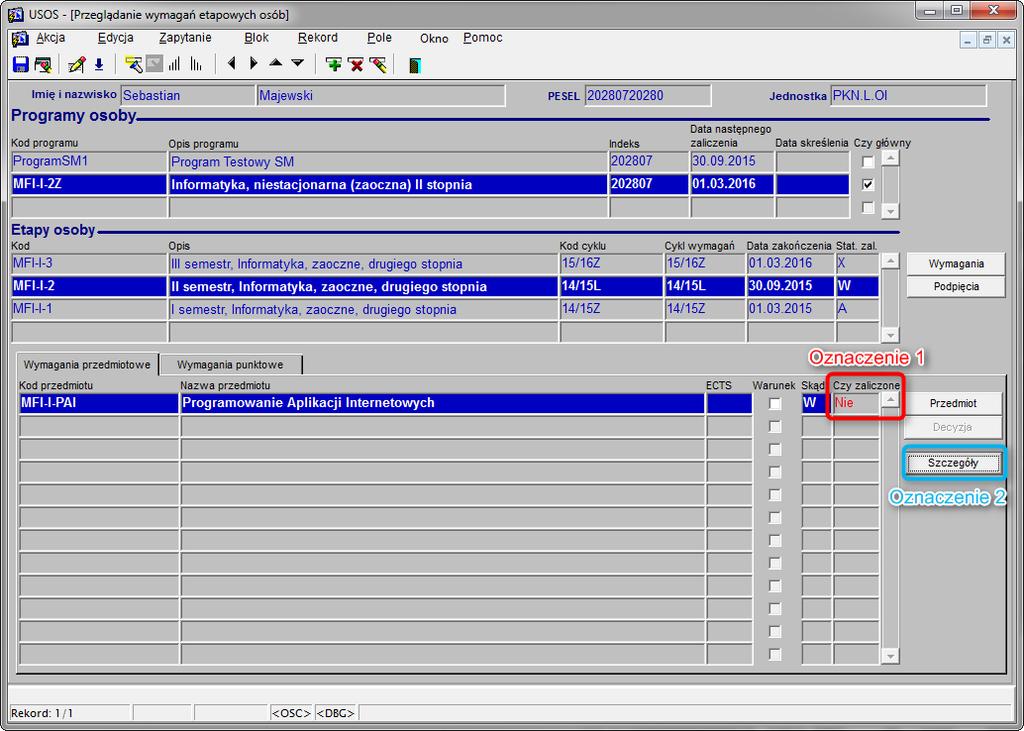Insert a record with the green plus icon

tap(334, 64)
